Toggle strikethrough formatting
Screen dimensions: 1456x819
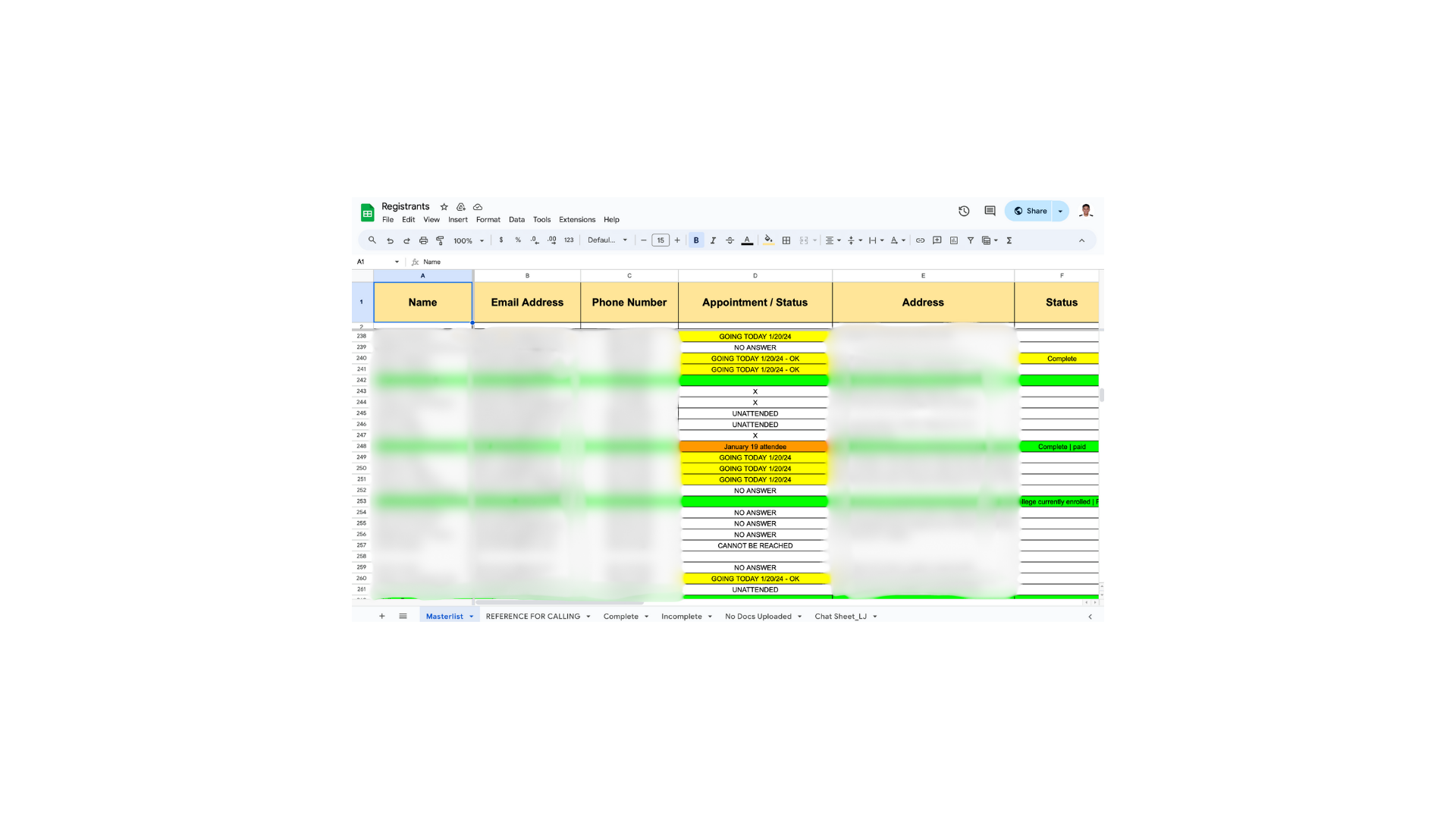point(730,240)
